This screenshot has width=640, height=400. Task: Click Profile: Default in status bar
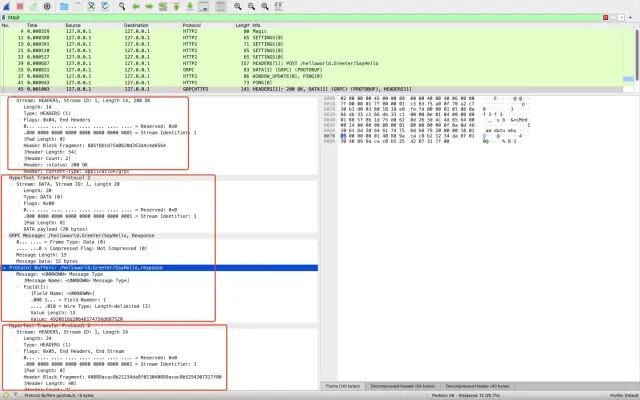[624, 396]
